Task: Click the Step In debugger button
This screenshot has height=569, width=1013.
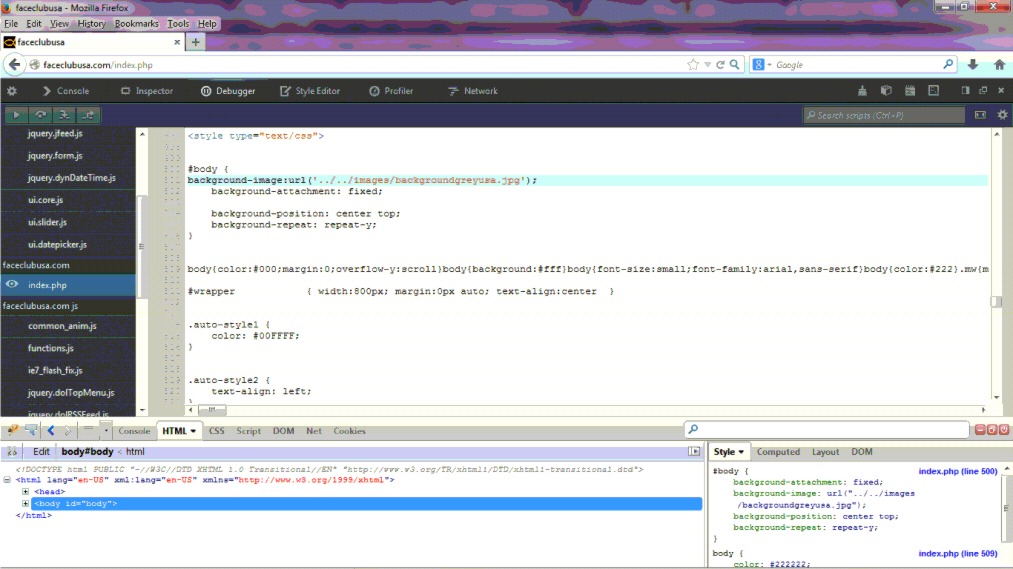Action: coord(65,115)
